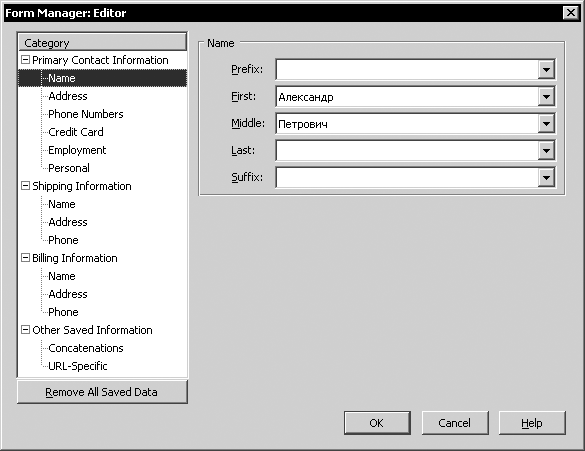Click the Cancel button
Image resolution: width=585 pixels, height=451 pixels.
click(455, 423)
